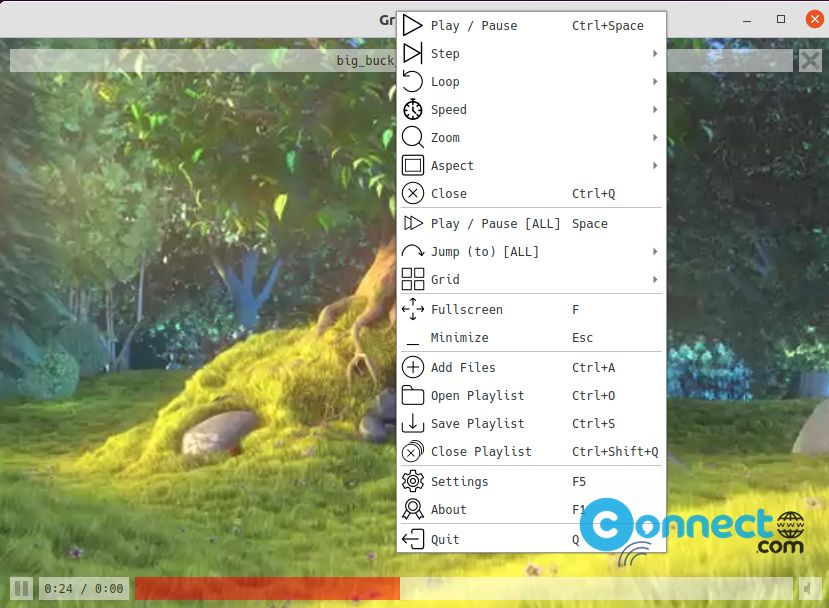This screenshot has height=608, width=829.
Task: Click the Add Files plus icon
Action: click(412, 367)
